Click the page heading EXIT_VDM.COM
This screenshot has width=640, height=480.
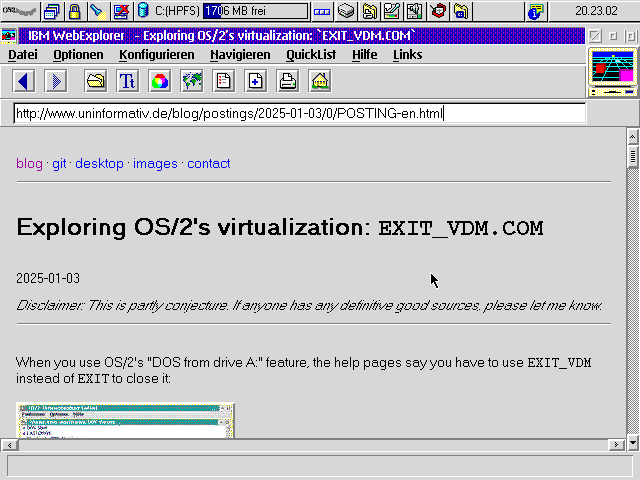[x=461, y=228]
